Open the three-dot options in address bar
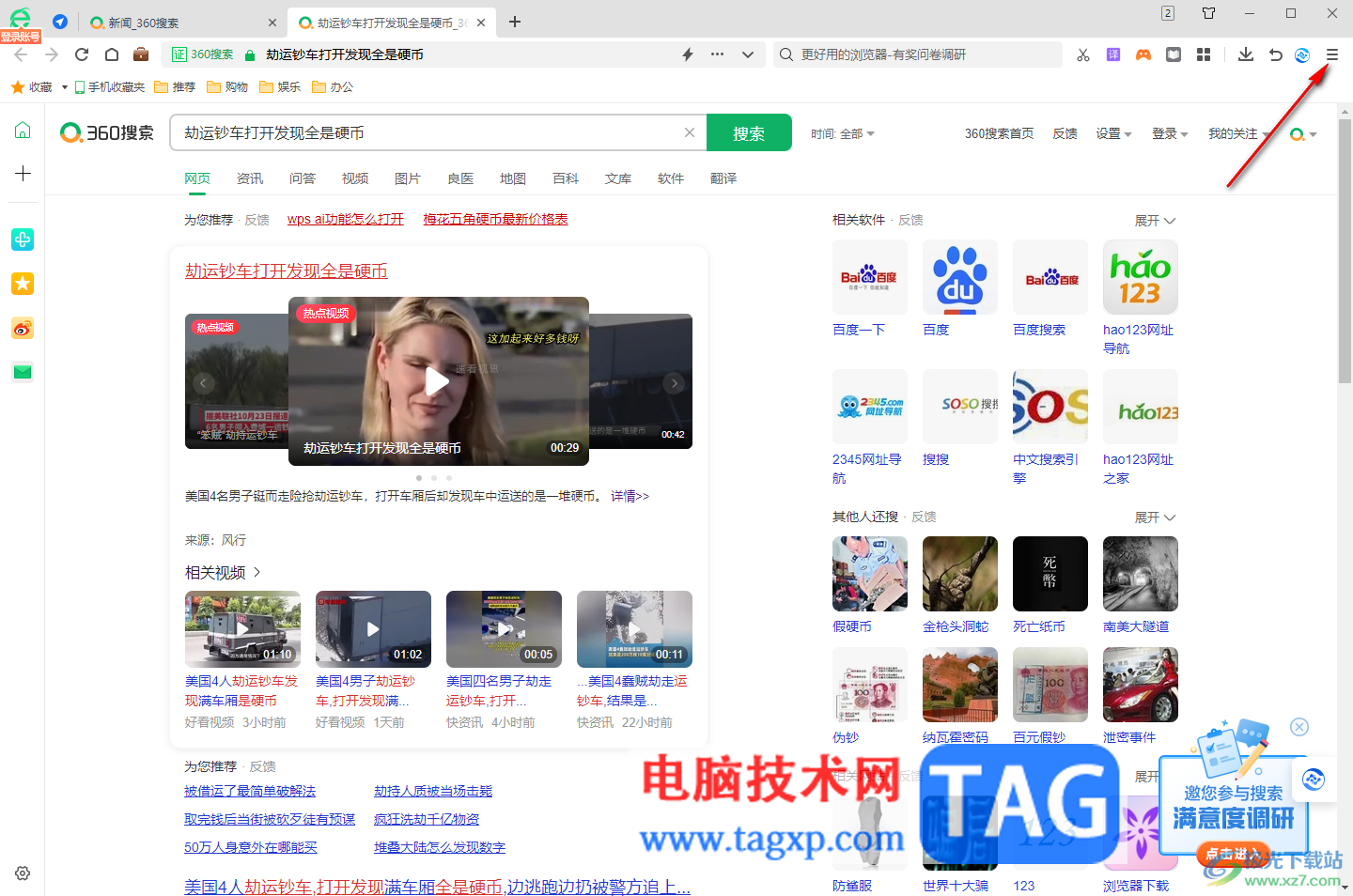This screenshot has width=1353, height=896. pyautogui.click(x=718, y=54)
